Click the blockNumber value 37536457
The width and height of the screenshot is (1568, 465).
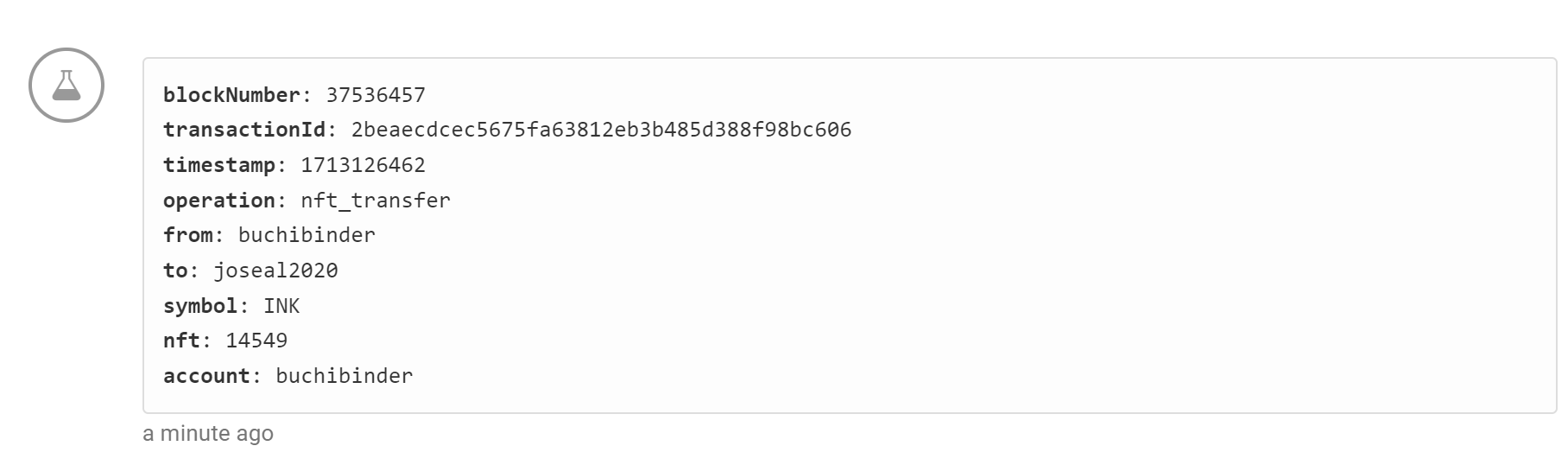point(376,95)
